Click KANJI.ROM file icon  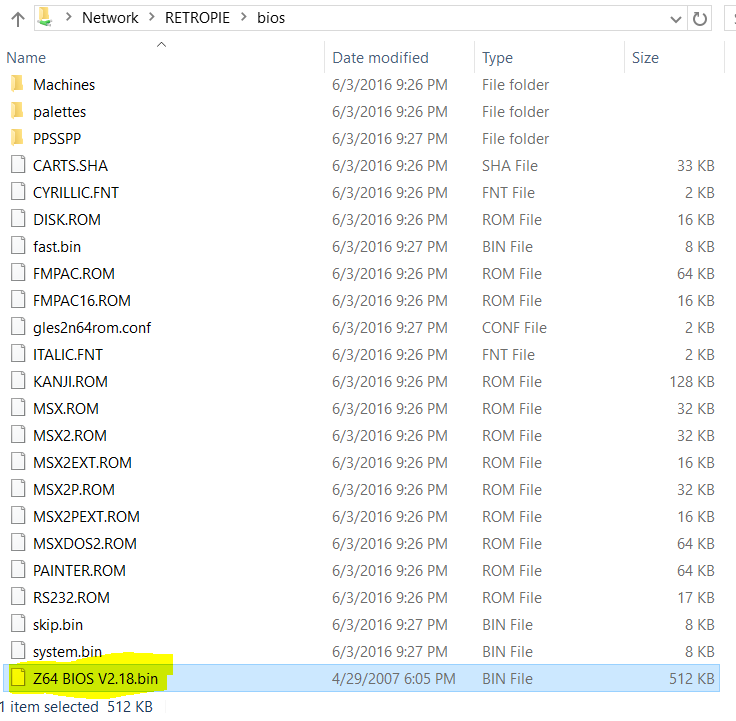(x=18, y=381)
